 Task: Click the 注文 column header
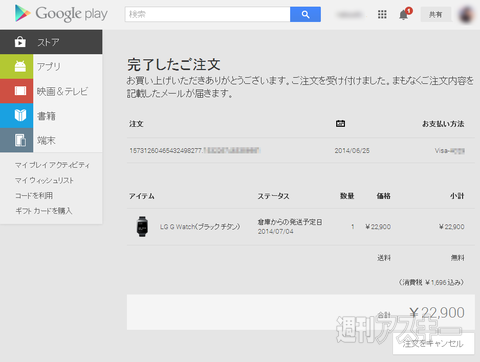(136, 124)
